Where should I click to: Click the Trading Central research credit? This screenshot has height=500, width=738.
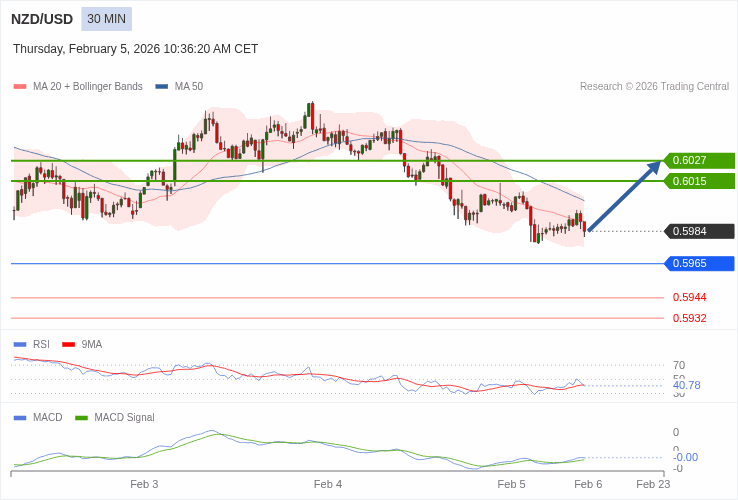(654, 87)
